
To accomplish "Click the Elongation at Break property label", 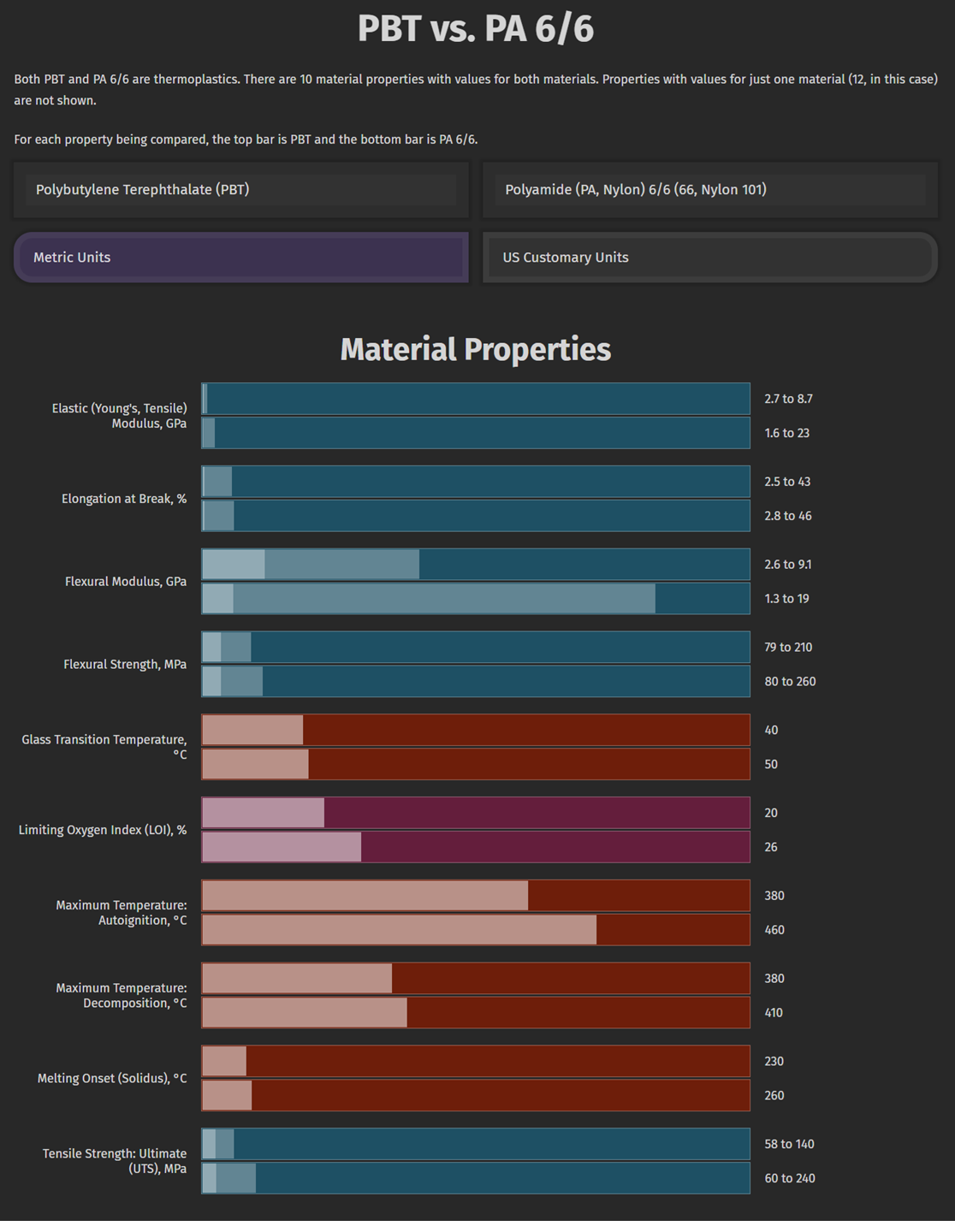I will (x=124, y=499).
